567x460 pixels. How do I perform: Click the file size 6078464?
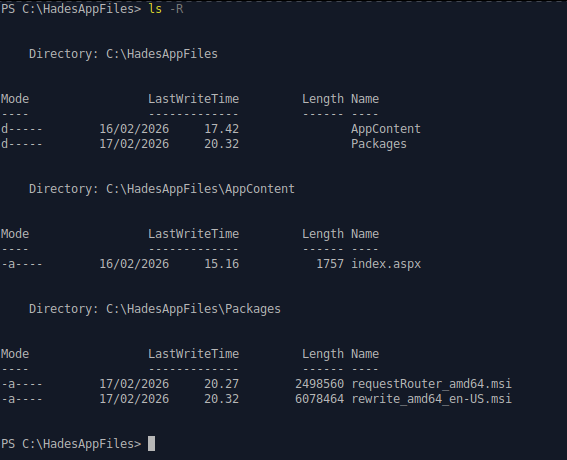click(320, 399)
